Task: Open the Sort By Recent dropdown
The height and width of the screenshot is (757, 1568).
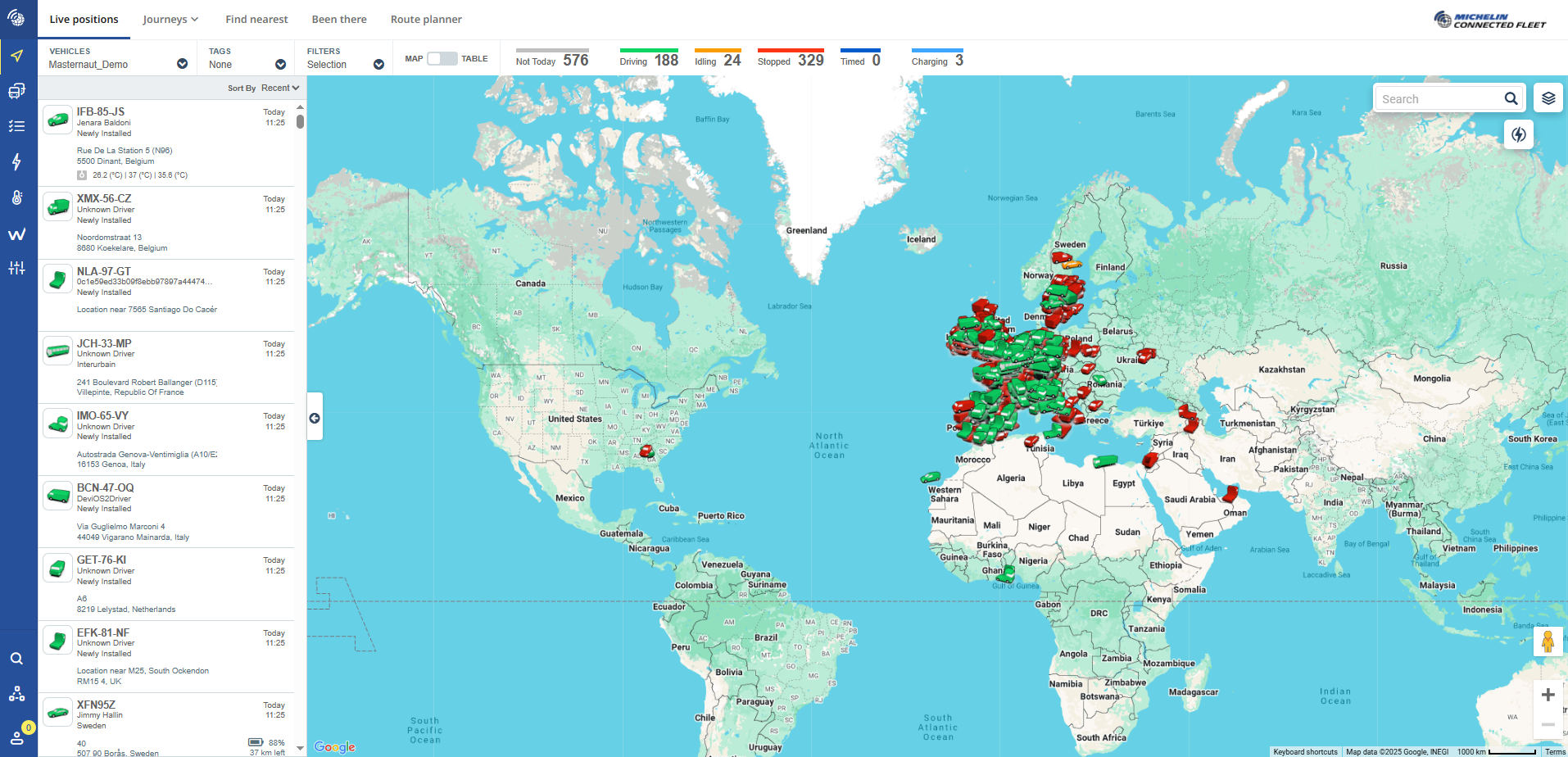Action: 279,88
